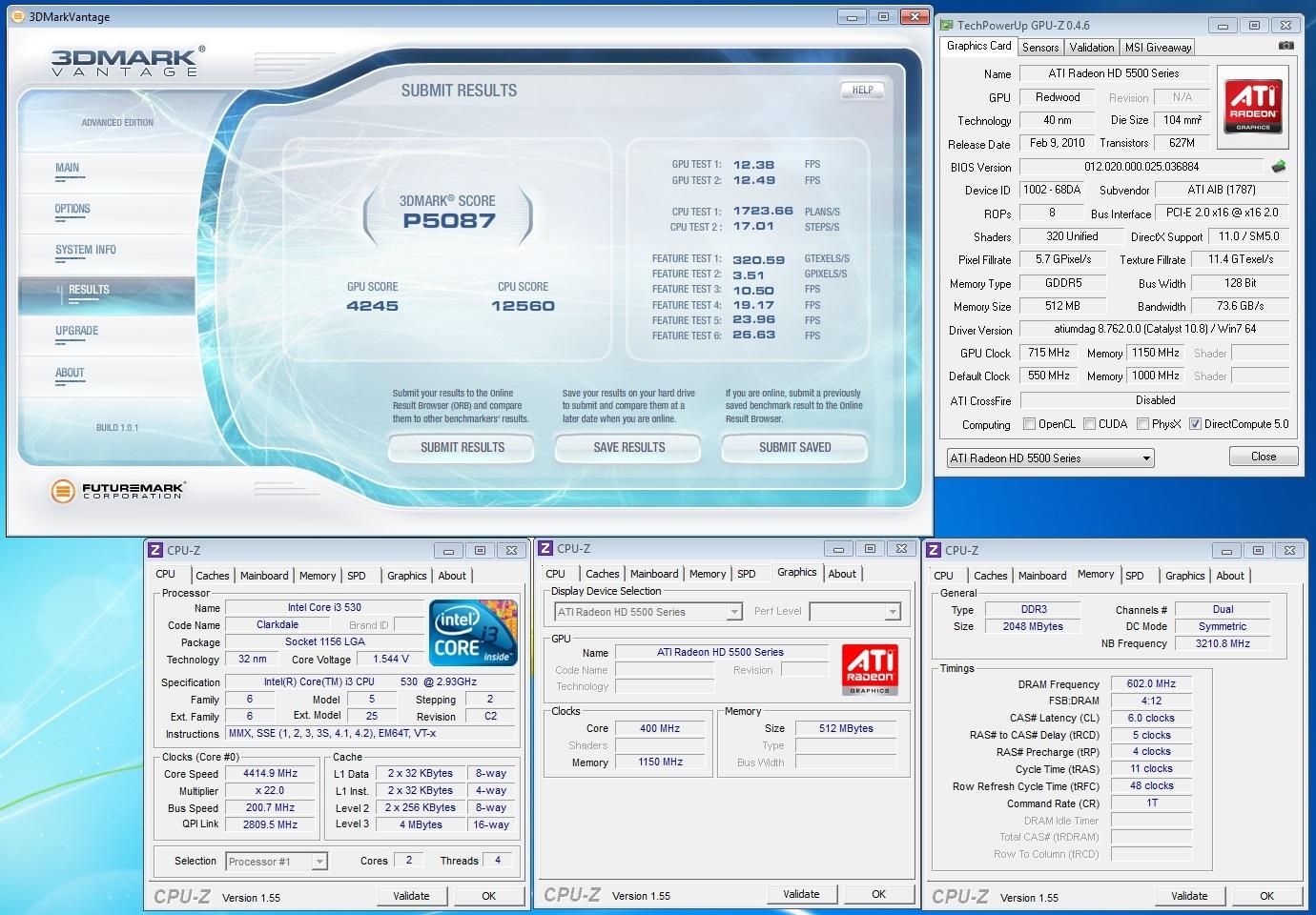
Task: Open the GPU selection dropdown in GPU-Z
Action: coord(1050,458)
